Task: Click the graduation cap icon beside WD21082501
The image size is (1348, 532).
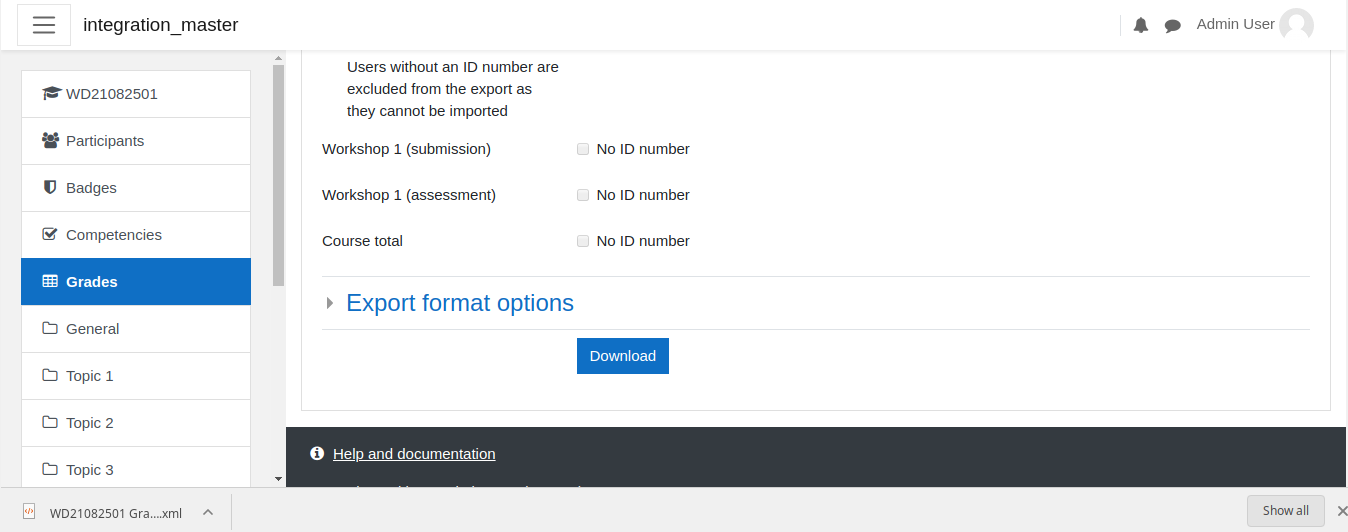Action: pos(51,94)
